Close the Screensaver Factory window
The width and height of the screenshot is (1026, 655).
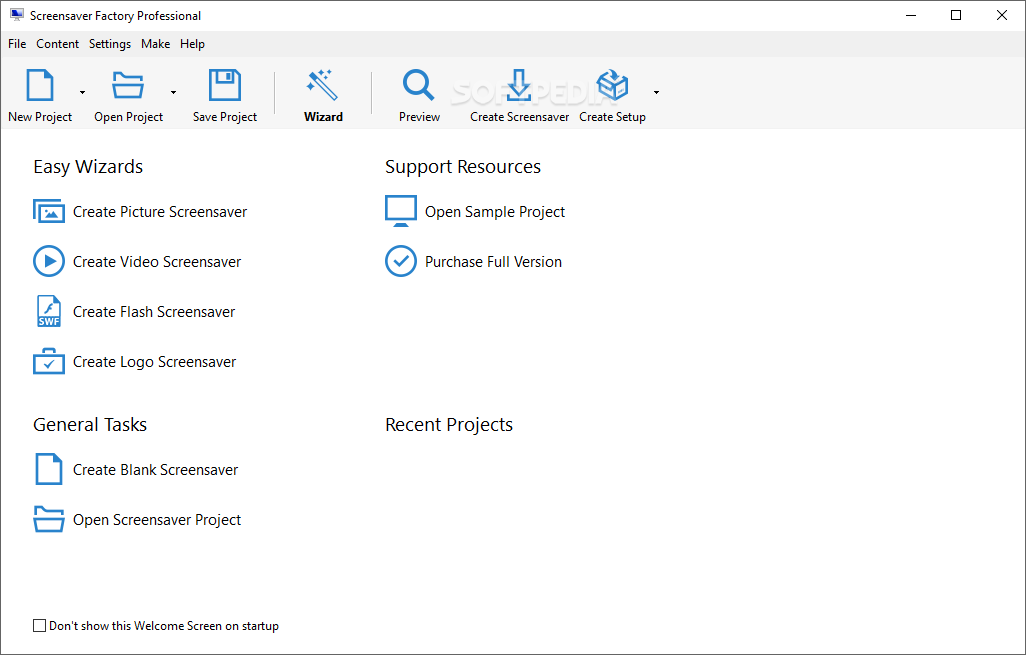[x=1002, y=15]
